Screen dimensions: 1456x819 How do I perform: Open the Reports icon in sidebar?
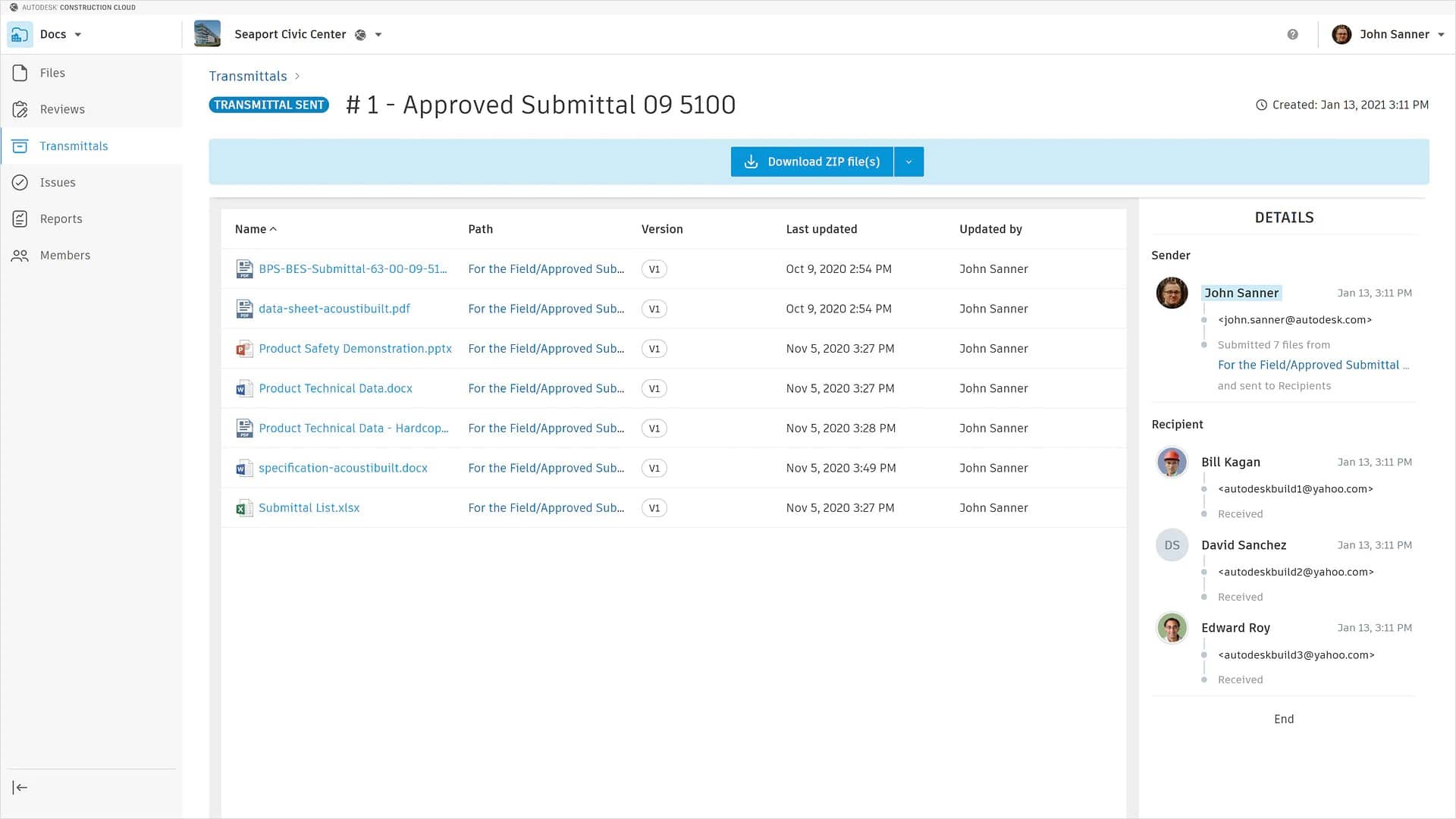20,219
